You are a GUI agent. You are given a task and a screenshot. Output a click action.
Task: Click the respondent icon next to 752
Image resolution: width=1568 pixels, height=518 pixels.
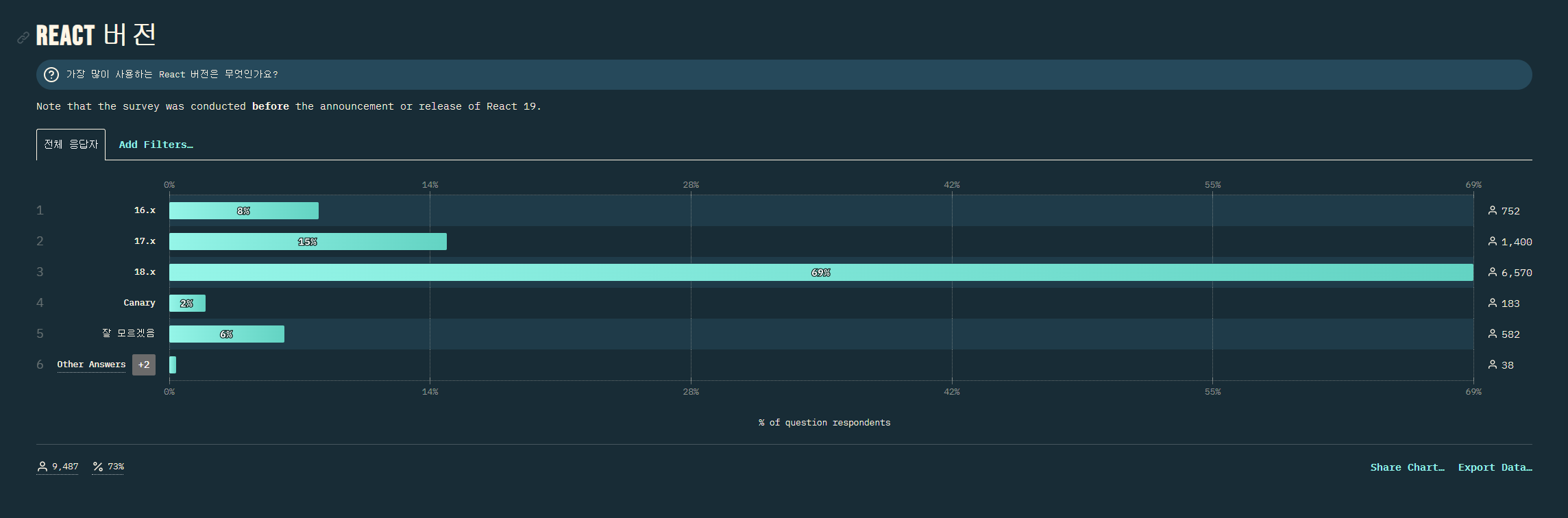(1493, 210)
